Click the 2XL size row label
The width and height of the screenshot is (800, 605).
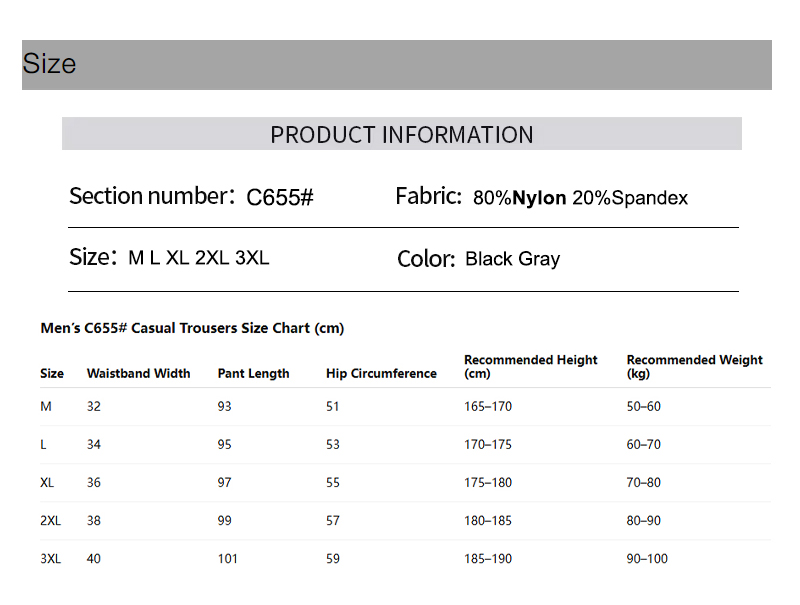click(51, 520)
